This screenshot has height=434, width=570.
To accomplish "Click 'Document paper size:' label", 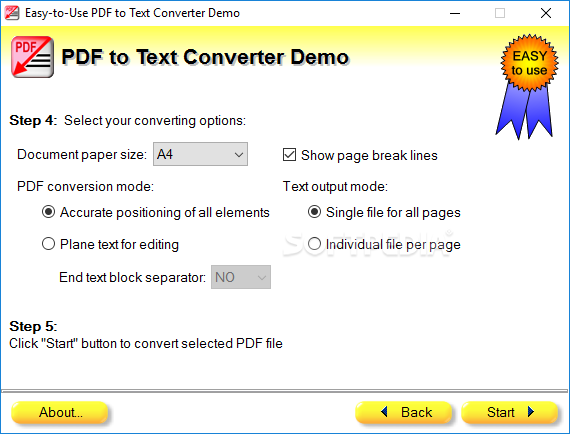I will coord(82,154).
